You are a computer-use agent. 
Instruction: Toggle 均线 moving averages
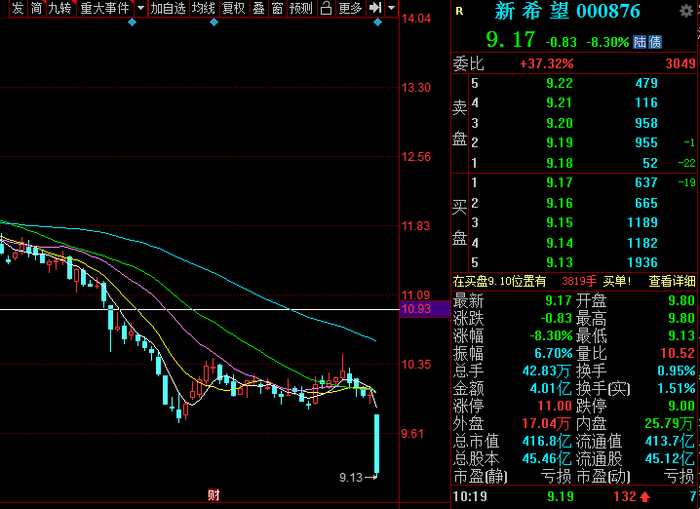(204, 8)
